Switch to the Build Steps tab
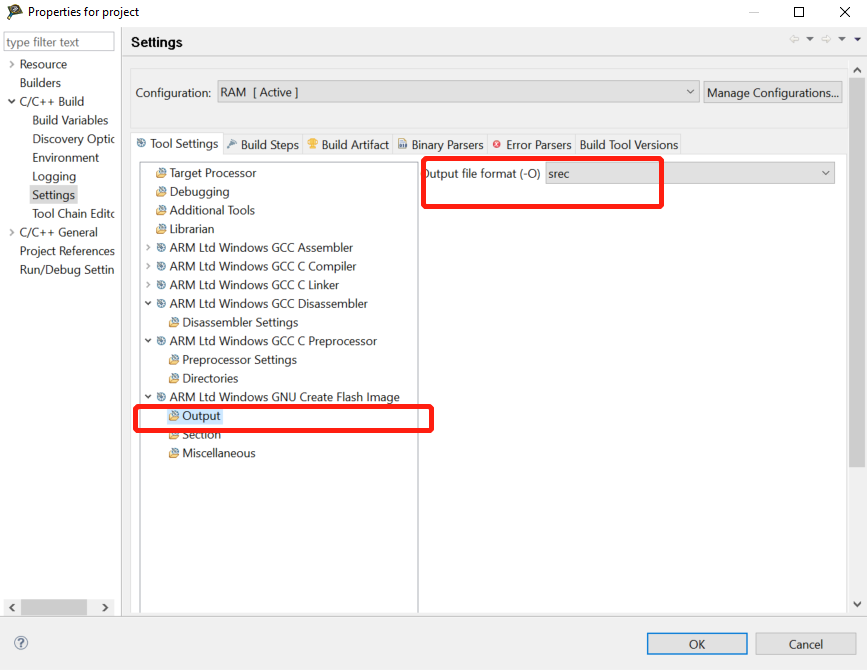Viewport: 867px width, 670px height. click(x=262, y=143)
